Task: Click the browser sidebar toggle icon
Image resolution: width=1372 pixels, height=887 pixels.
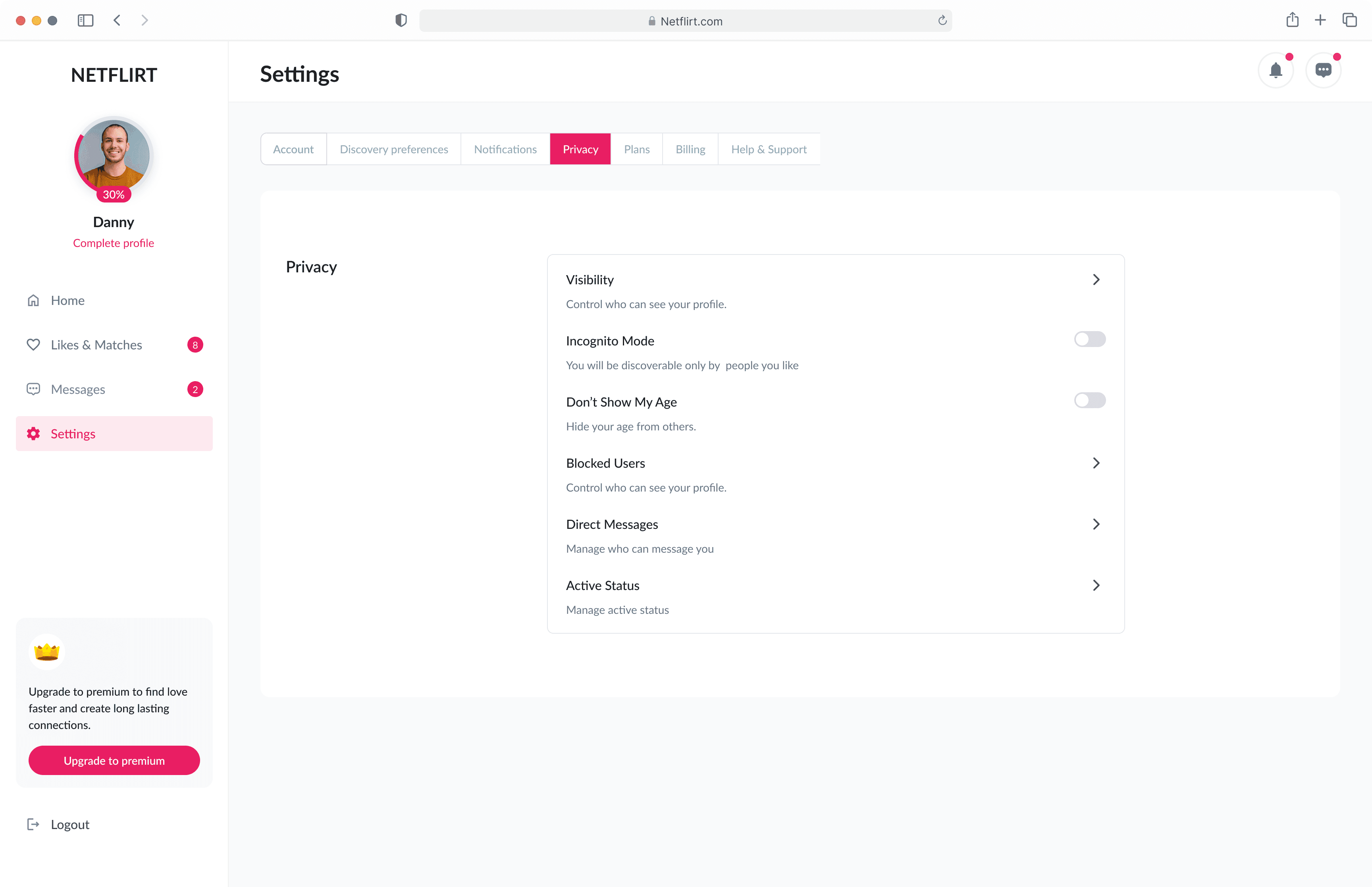Action: point(85,21)
